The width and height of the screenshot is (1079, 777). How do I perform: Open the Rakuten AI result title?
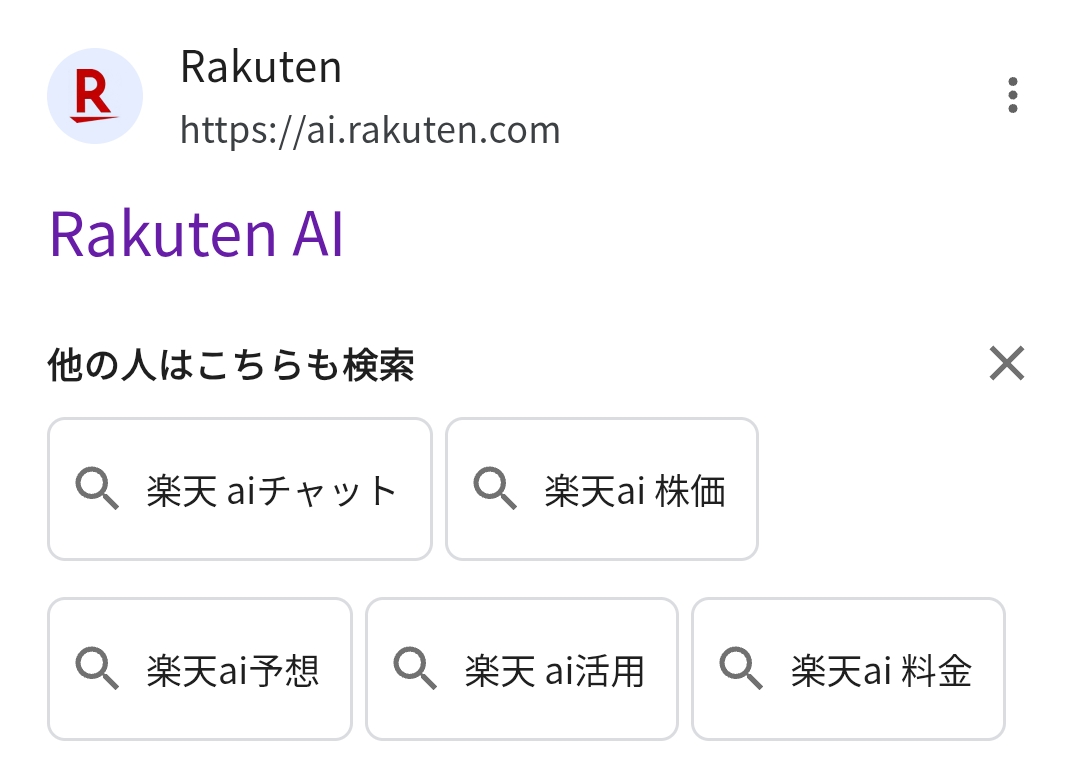tap(196, 235)
